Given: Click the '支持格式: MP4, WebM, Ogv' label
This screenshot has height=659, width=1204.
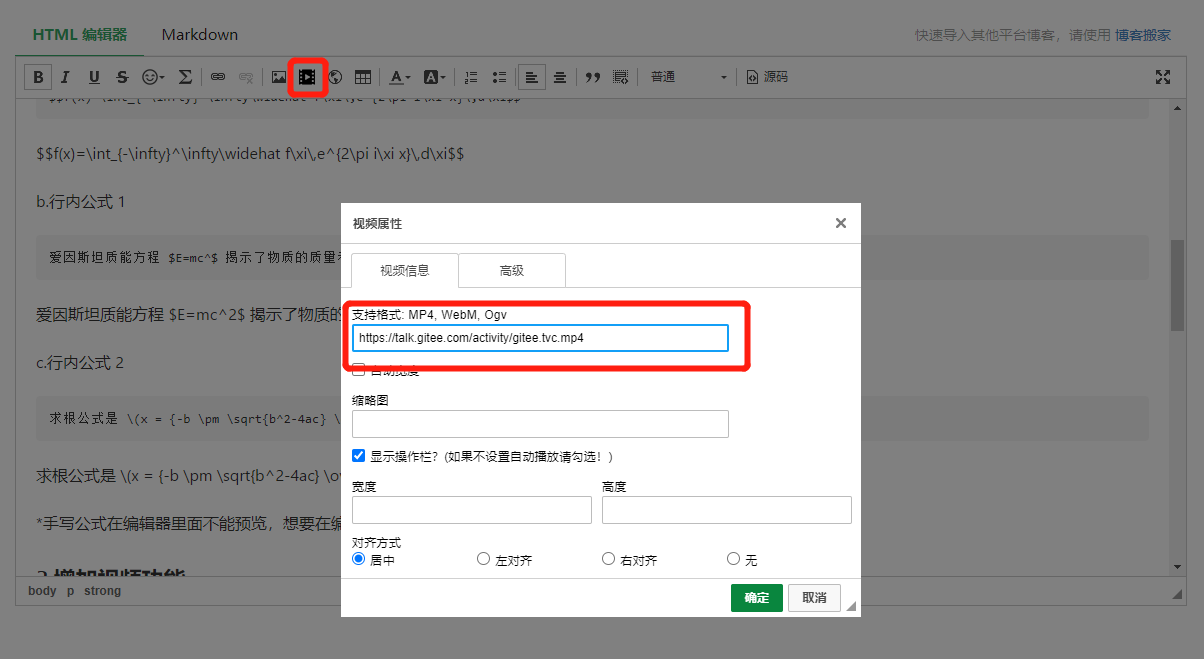Looking at the screenshot, I should click(x=429, y=314).
